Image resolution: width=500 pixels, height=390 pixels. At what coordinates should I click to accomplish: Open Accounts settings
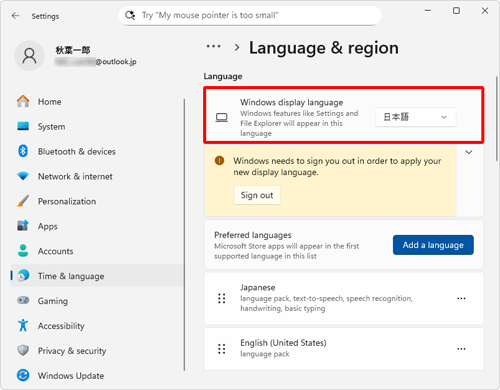[97, 251]
